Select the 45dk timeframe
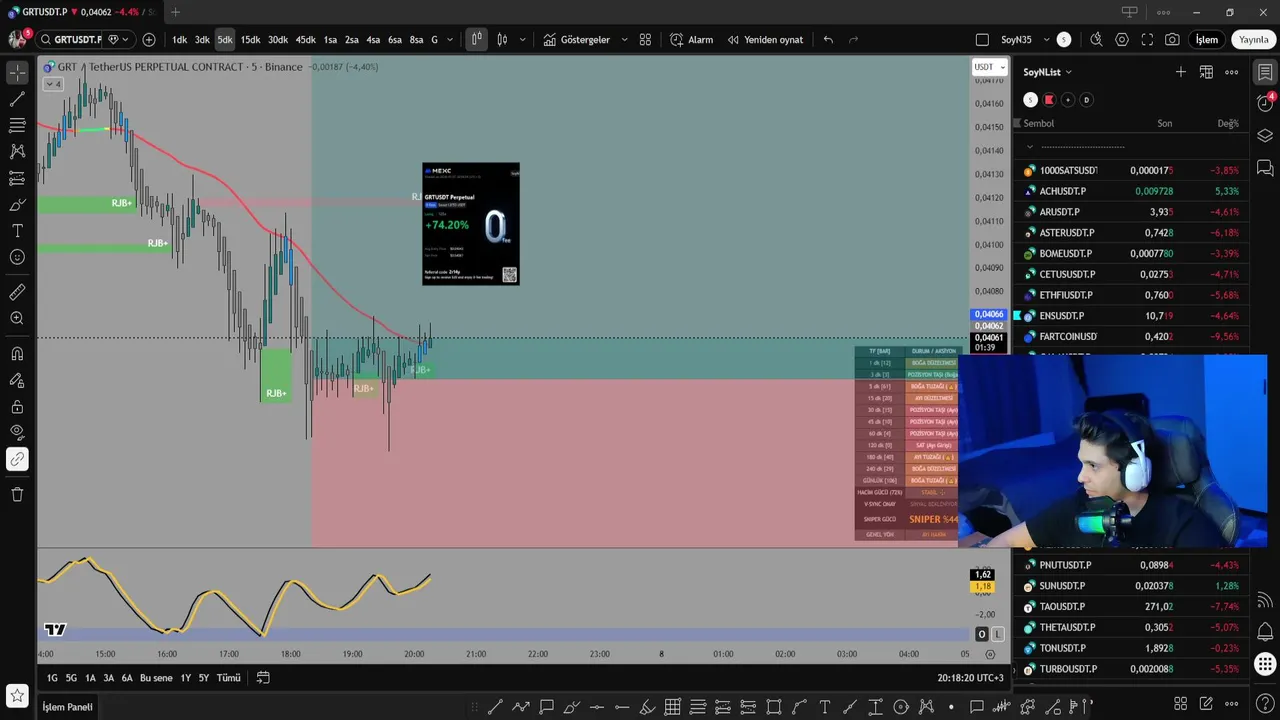Screen dimensions: 1280x720 [305, 40]
